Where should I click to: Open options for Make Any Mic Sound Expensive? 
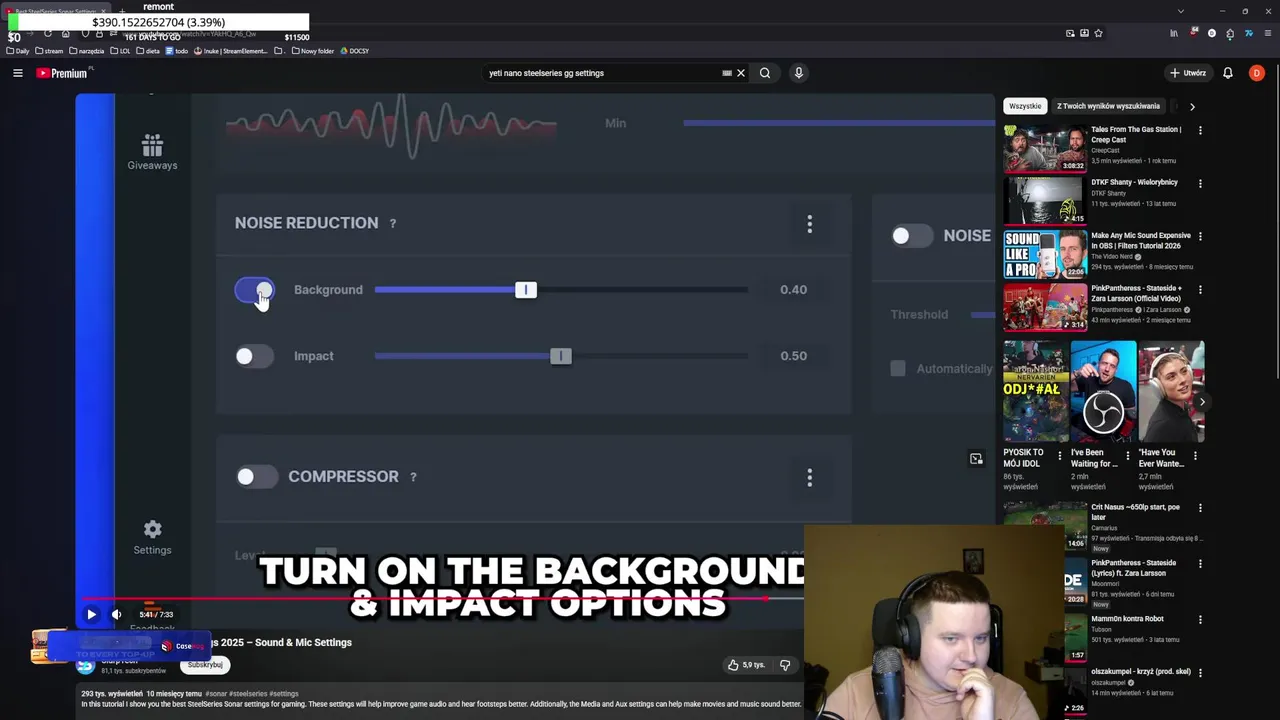point(1200,236)
